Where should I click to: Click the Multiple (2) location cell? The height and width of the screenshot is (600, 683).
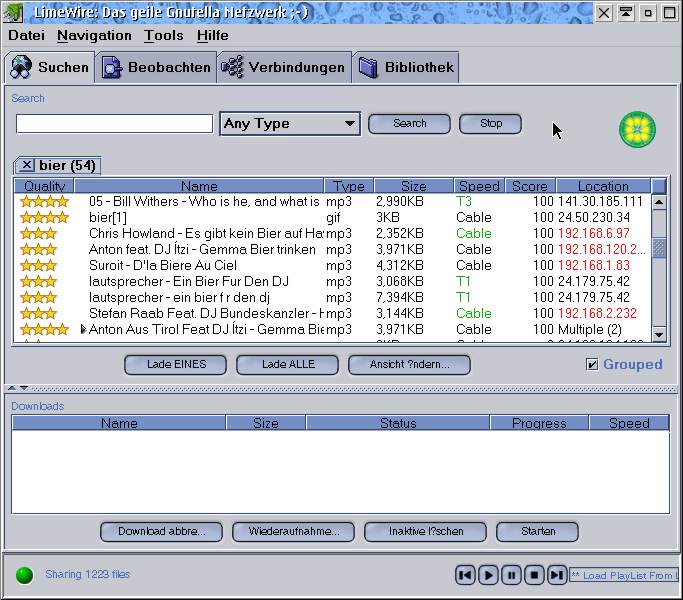590,329
